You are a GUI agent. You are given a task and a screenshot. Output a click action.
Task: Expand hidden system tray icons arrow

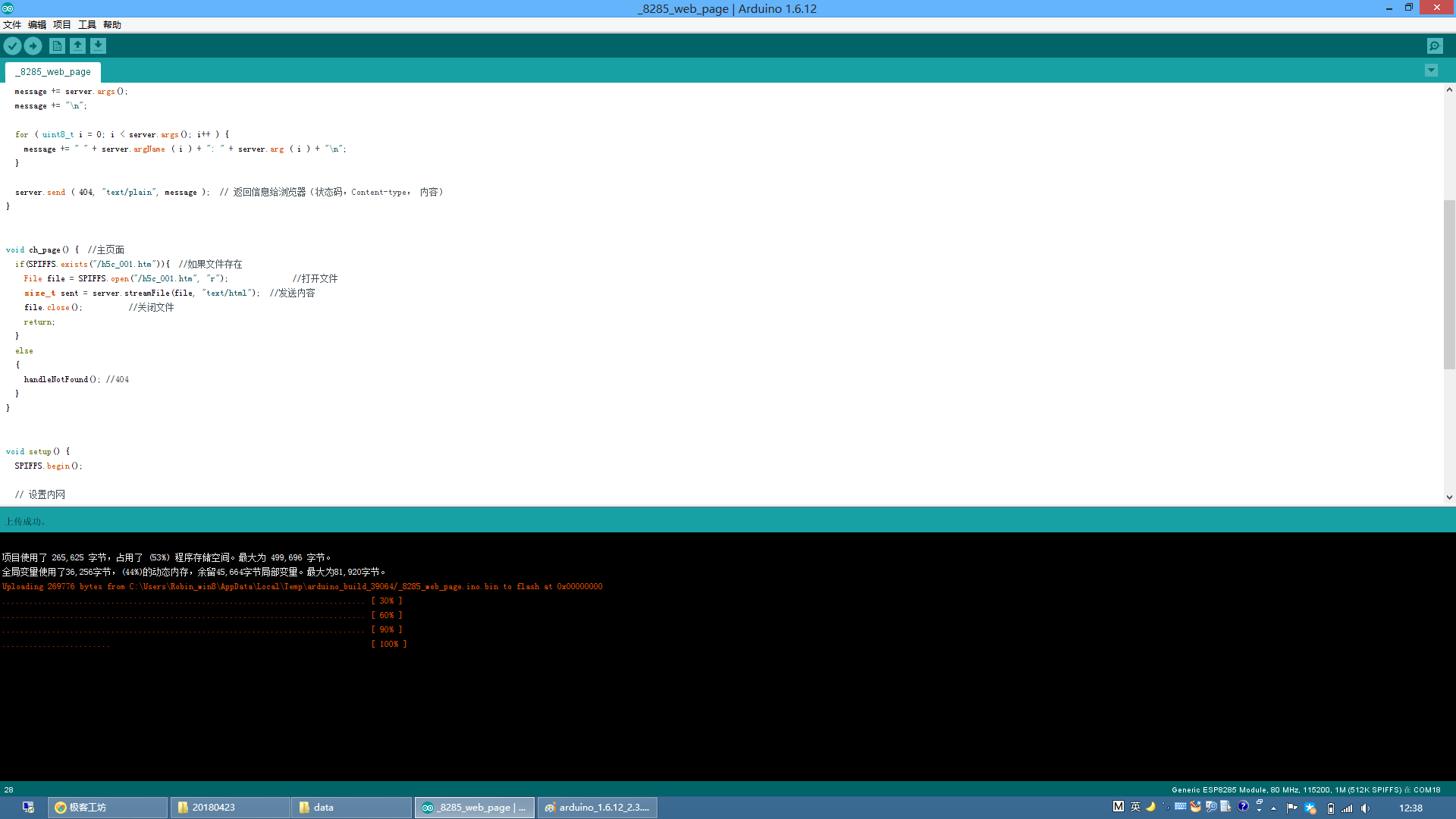click(1273, 808)
